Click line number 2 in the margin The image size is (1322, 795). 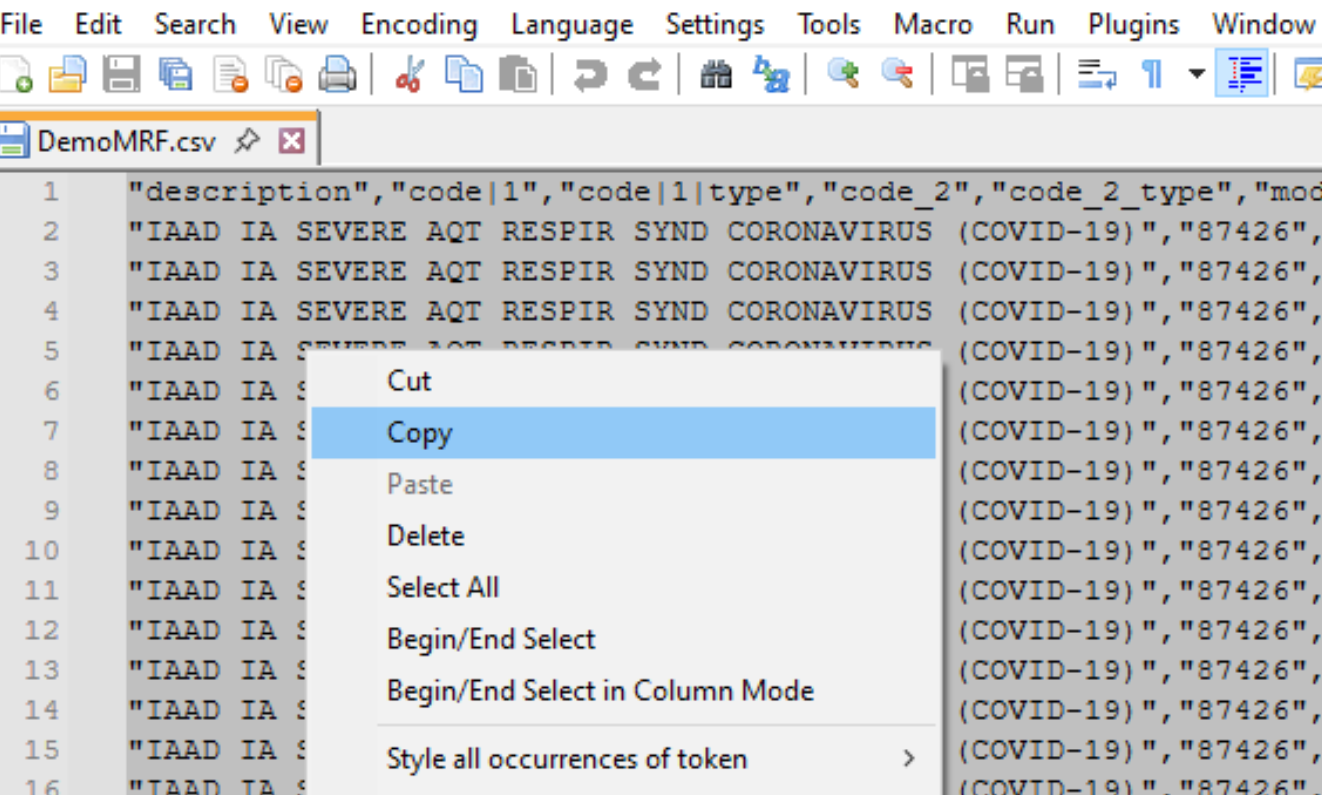50,231
